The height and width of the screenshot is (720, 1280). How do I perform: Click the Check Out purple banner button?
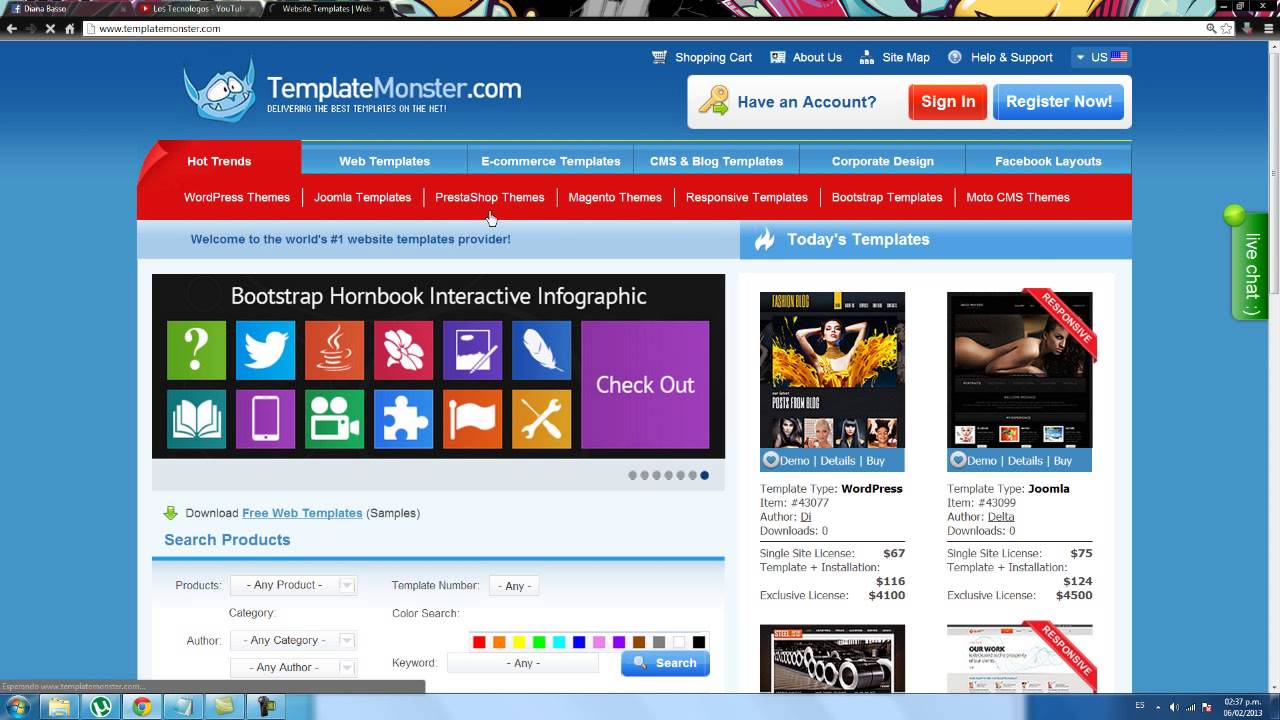645,384
